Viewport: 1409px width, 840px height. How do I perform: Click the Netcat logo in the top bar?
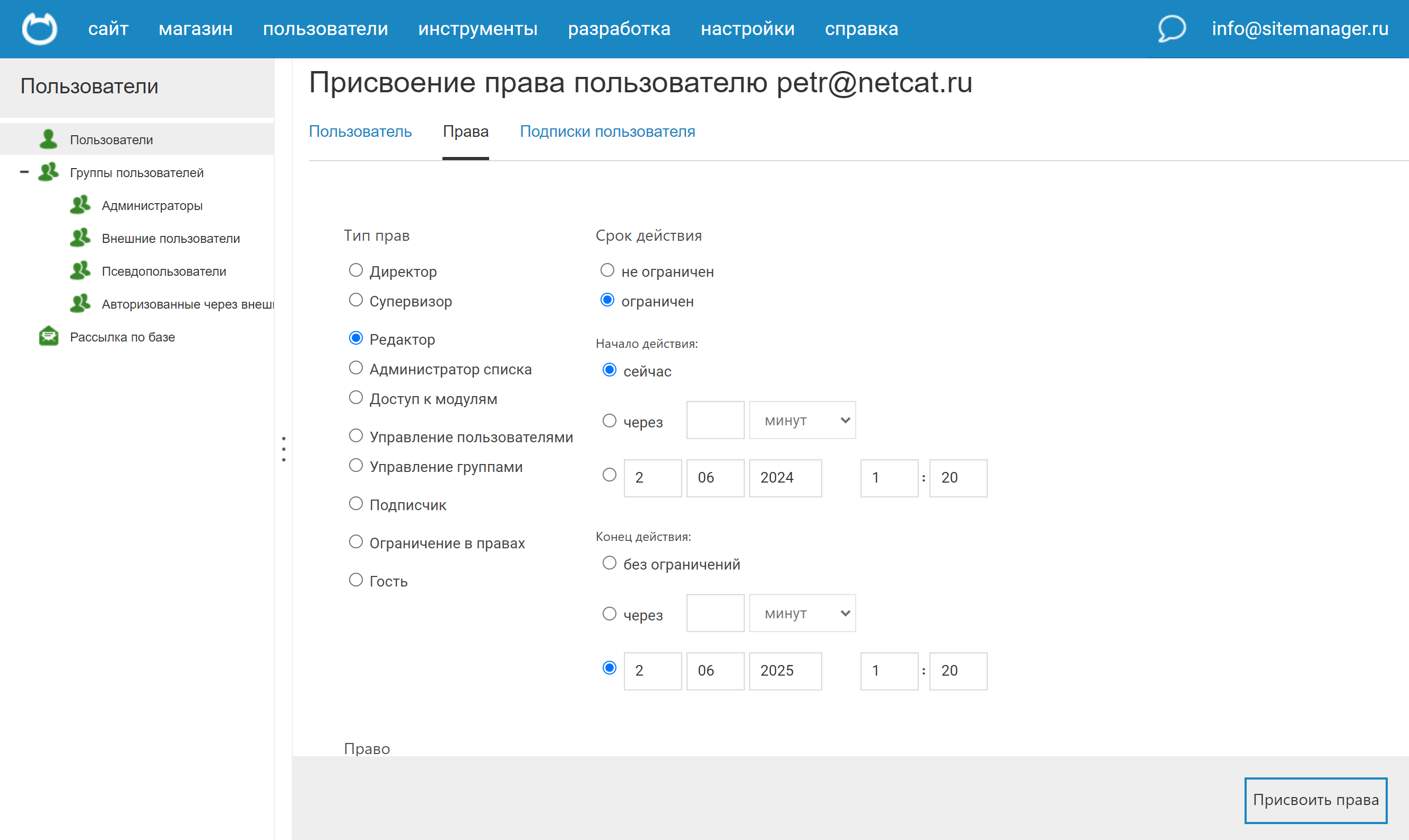(x=40, y=28)
